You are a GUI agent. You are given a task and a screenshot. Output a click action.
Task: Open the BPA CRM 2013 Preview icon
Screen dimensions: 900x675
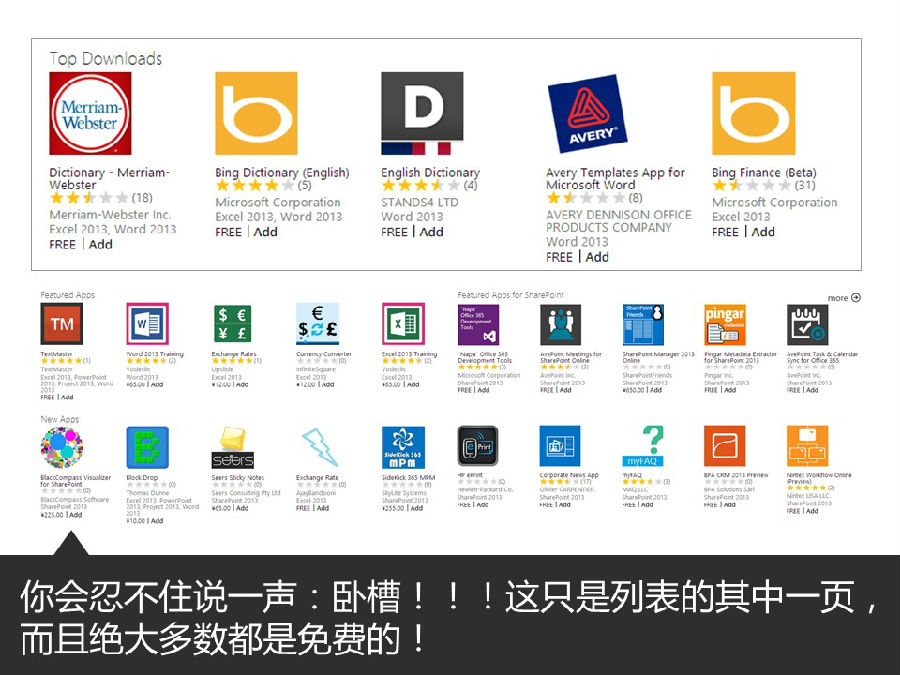click(725, 446)
